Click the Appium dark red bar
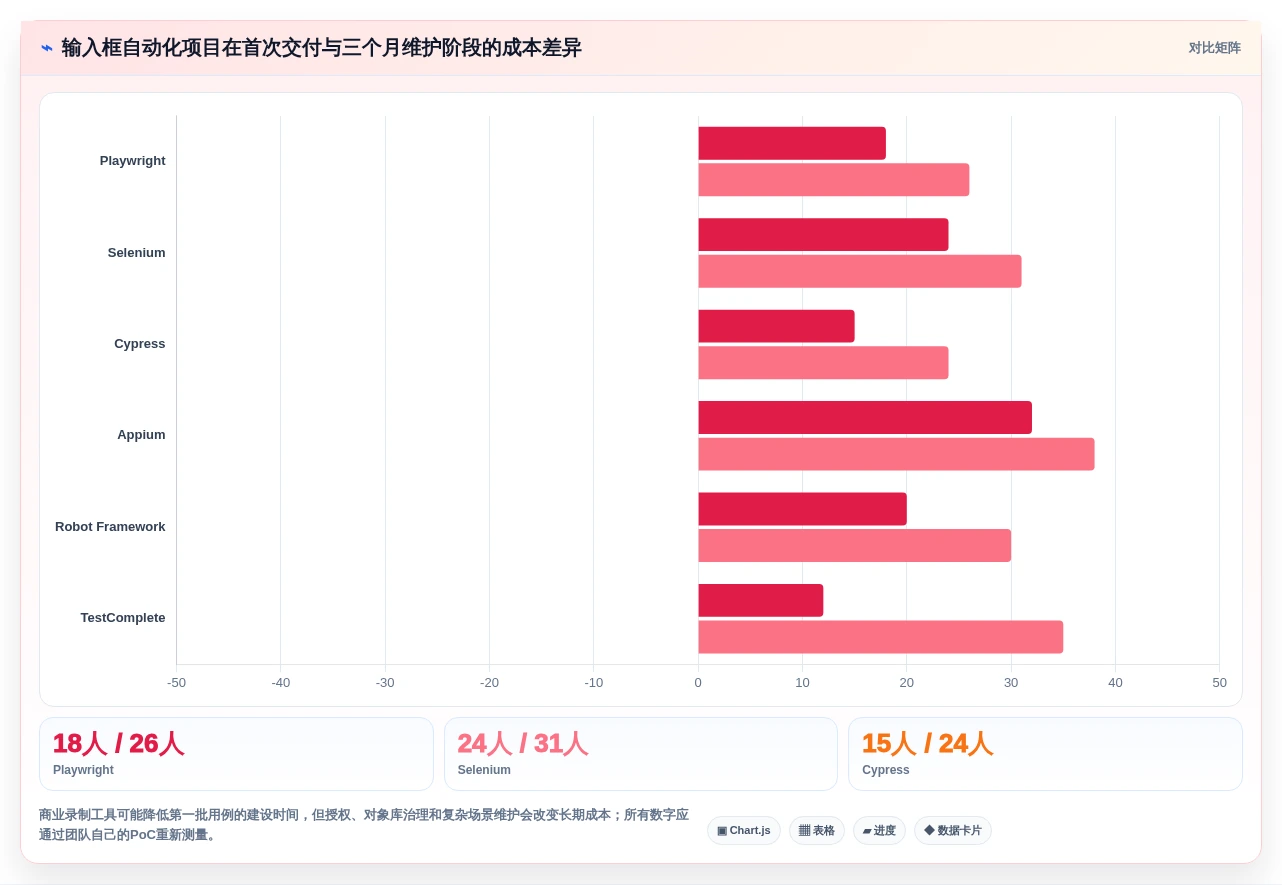This screenshot has width=1282, height=885. pos(865,418)
